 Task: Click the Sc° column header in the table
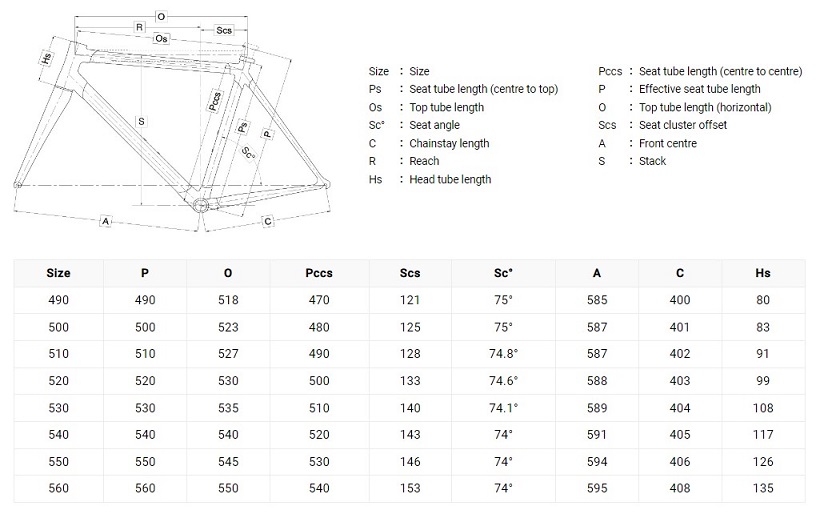[x=501, y=273]
